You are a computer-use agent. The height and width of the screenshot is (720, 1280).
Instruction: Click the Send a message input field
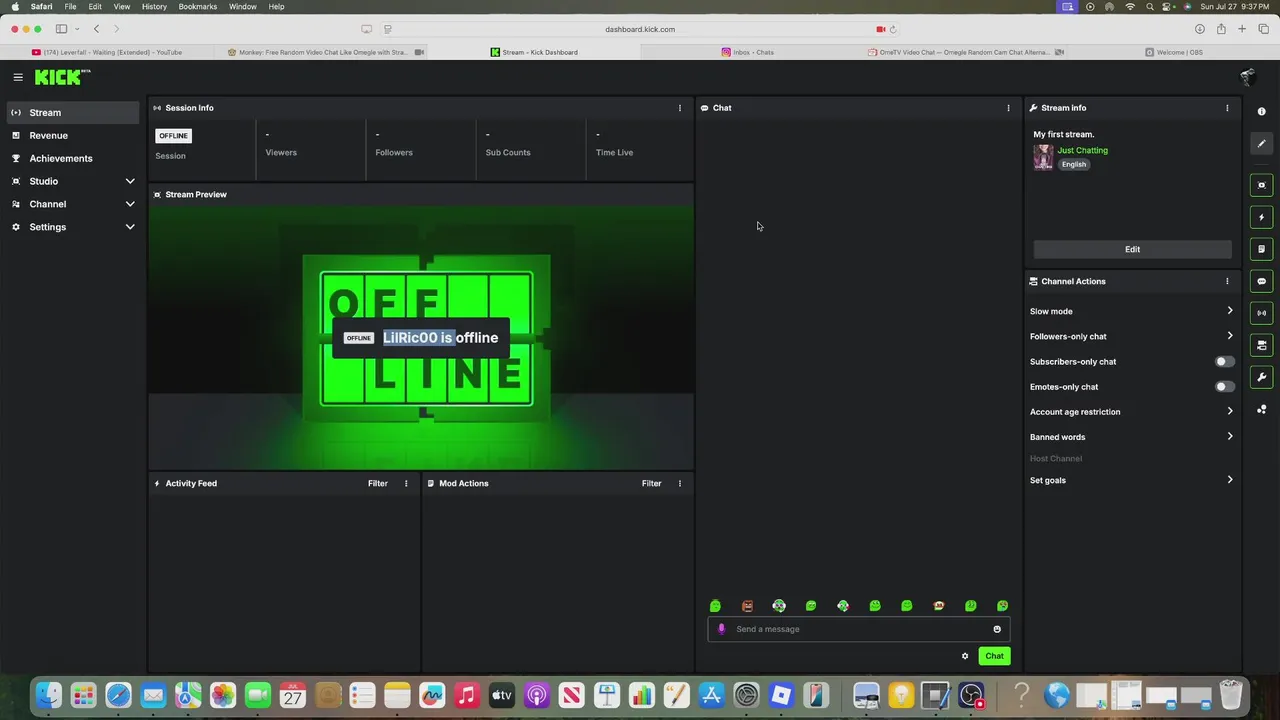click(858, 629)
